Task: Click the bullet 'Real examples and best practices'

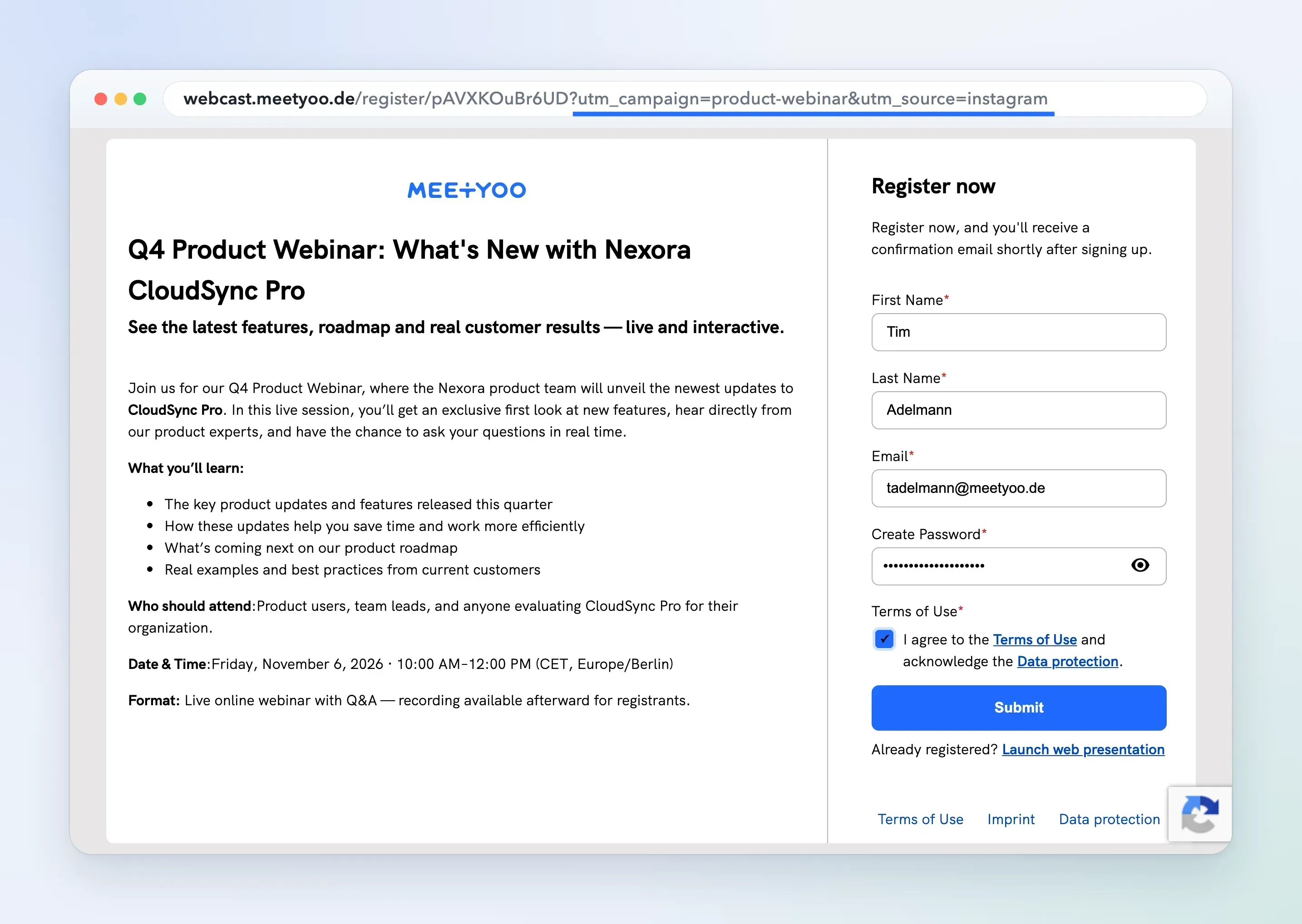Action: pos(352,570)
